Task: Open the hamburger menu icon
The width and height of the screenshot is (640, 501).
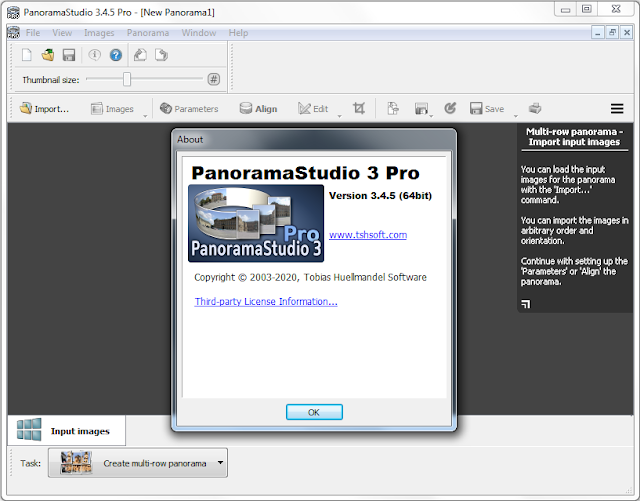Action: coord(617,109)
